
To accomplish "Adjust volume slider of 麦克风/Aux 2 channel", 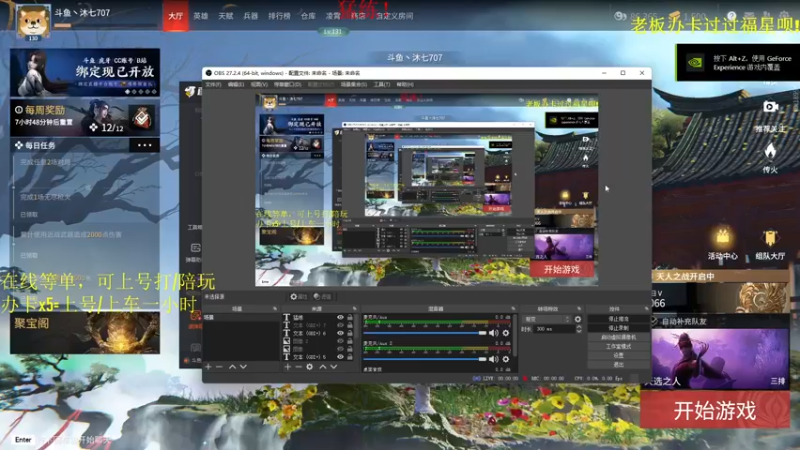I will 425,359.
